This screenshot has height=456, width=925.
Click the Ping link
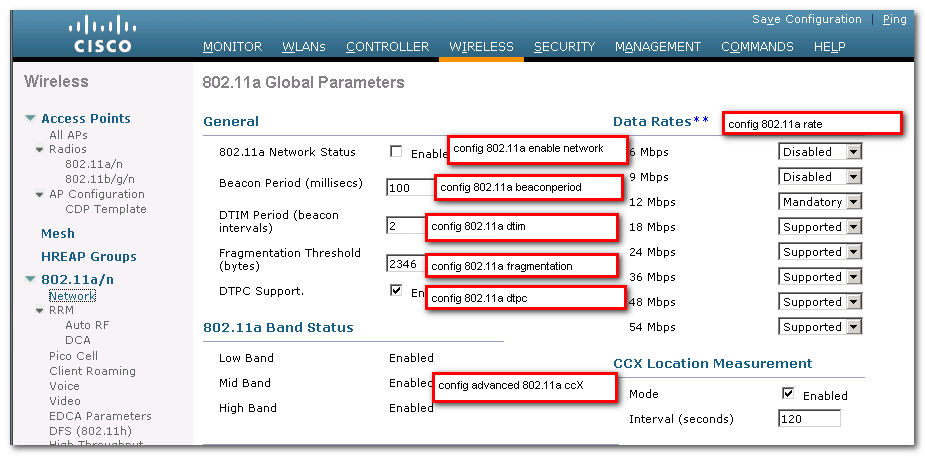894,20
